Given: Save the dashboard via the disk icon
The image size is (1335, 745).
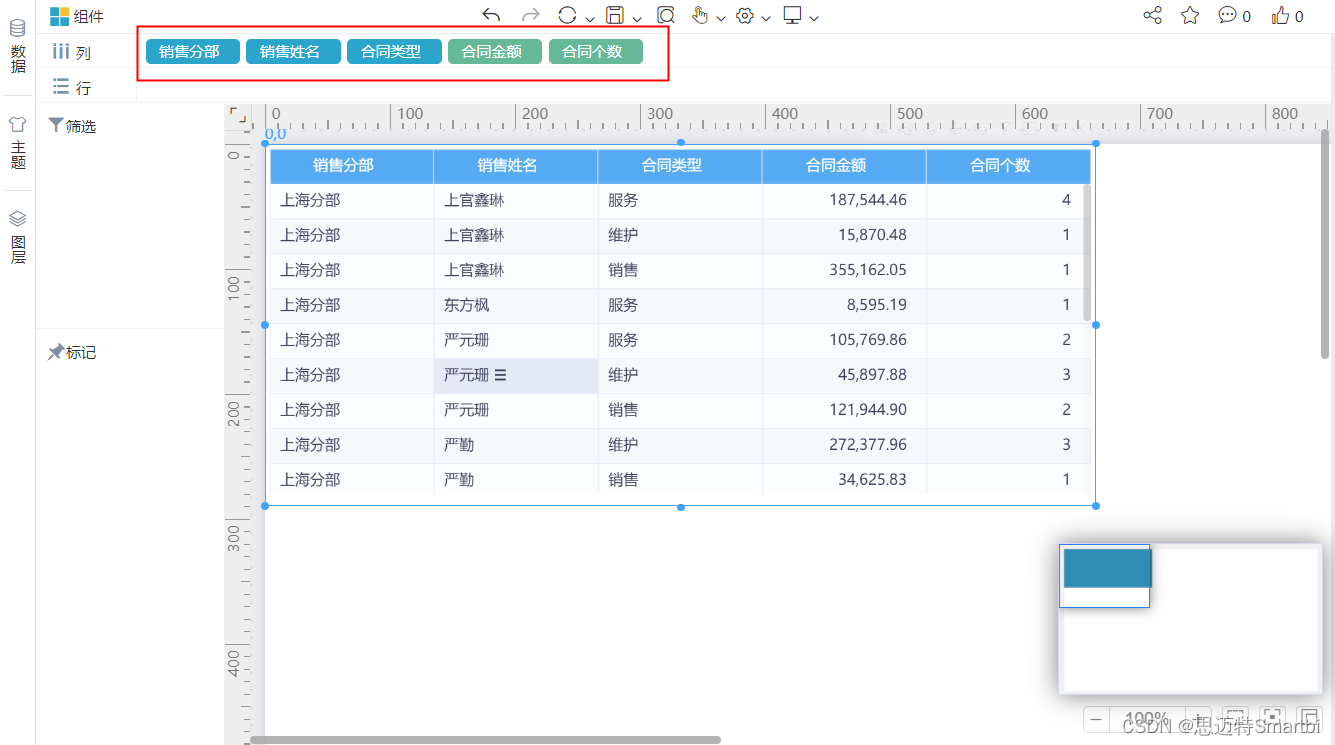Looking at the screenshot, I should (x=615, y=15).
